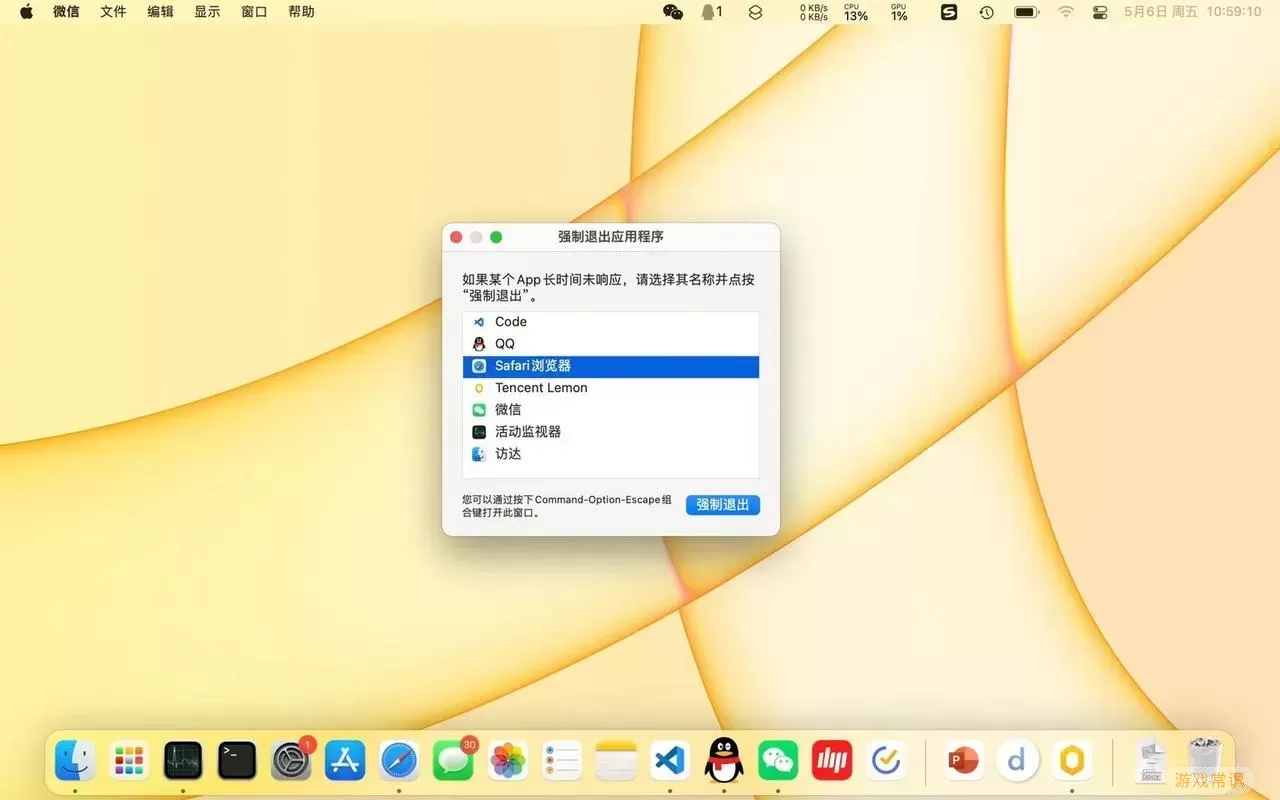Click the battery status icon
The image size is (1280, 800).
click(1026, 12)
